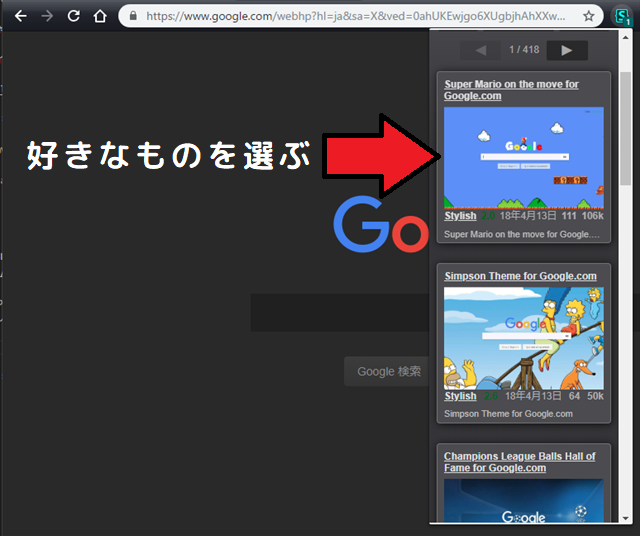Click the Stylish link under the Simpson theme
Image resolution: width=640 pixels, height=536 pixels.
pyautogui.click(x=460, y=396)
